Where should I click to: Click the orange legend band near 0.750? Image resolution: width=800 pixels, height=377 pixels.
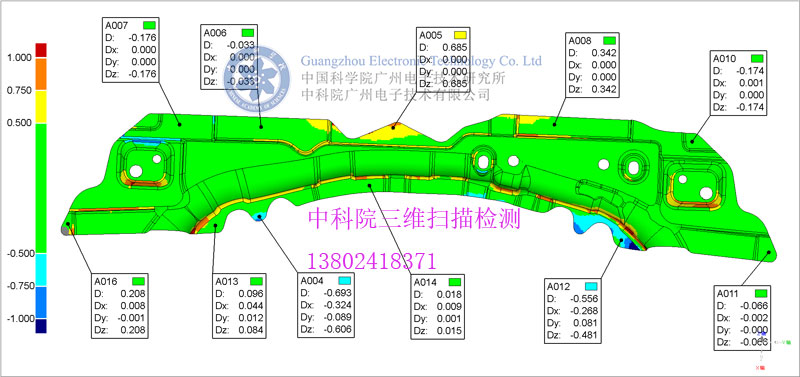(41, 74)
